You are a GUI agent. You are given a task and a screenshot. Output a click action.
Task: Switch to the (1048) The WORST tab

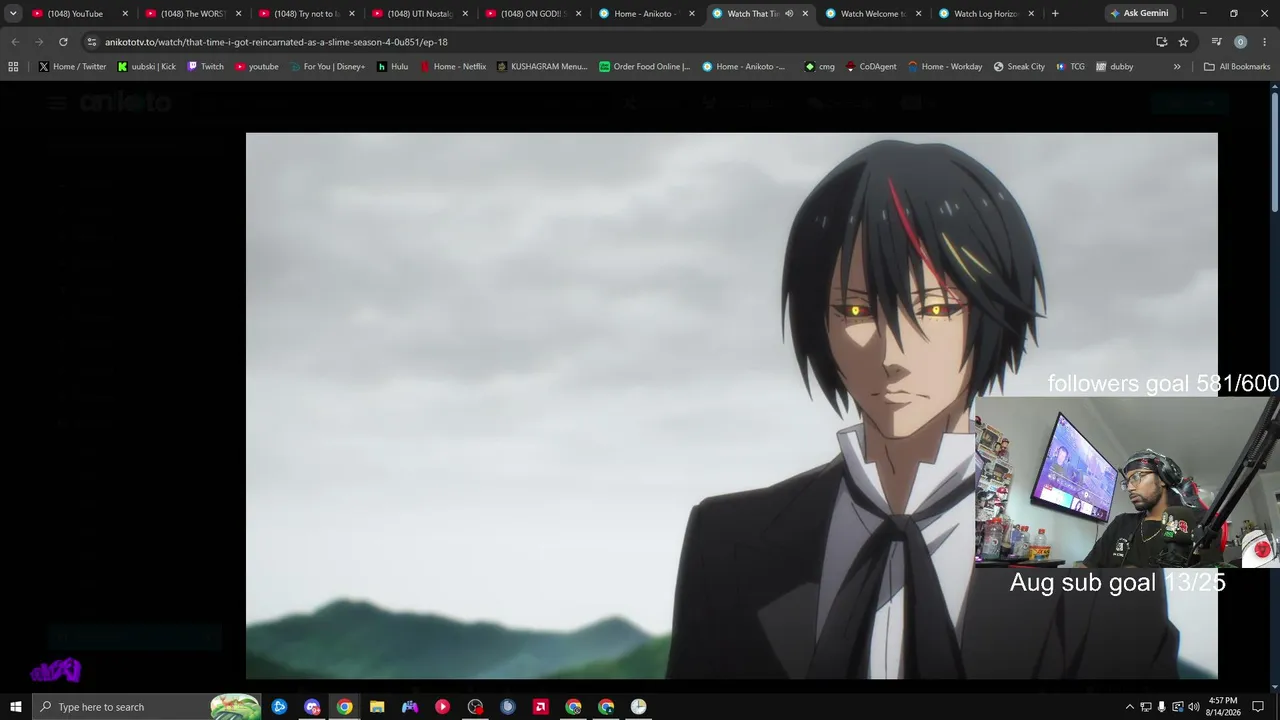[194, 14]
